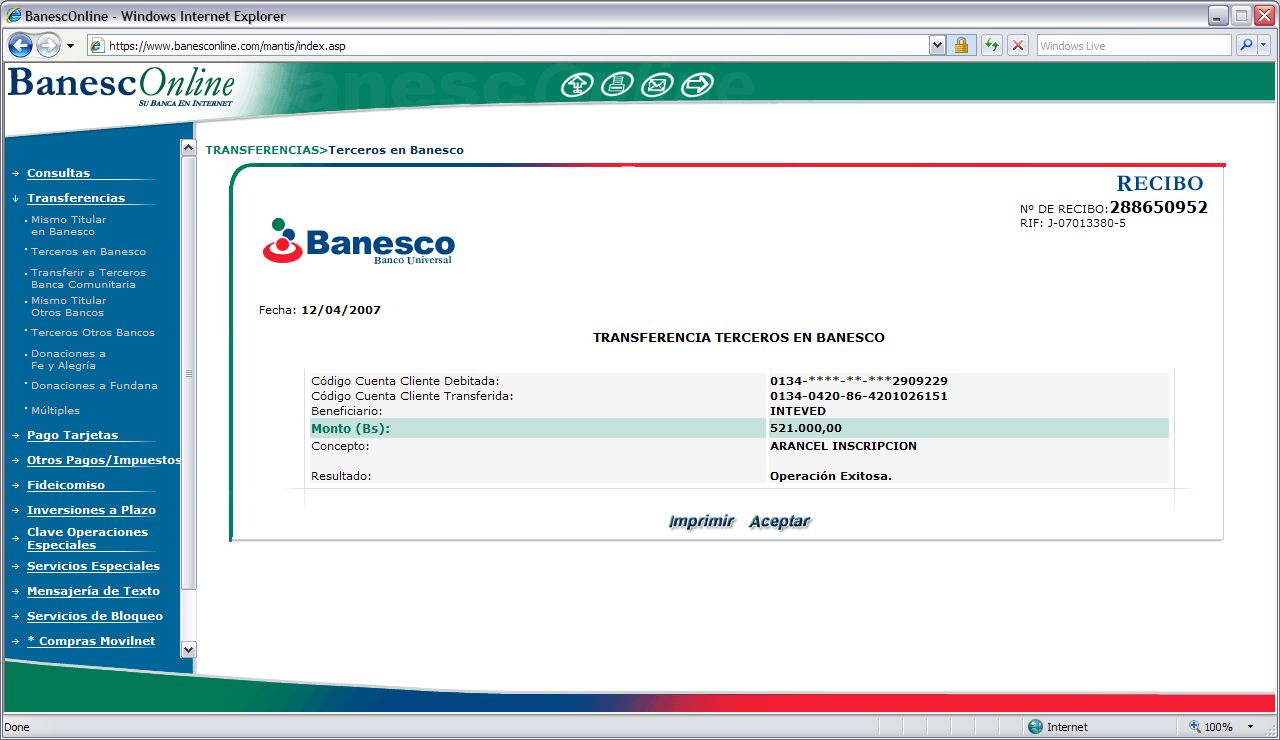This screenshot has width=1280, height=740.
Task: Click the Operación Exitosa result text
Action: point(831,476)
